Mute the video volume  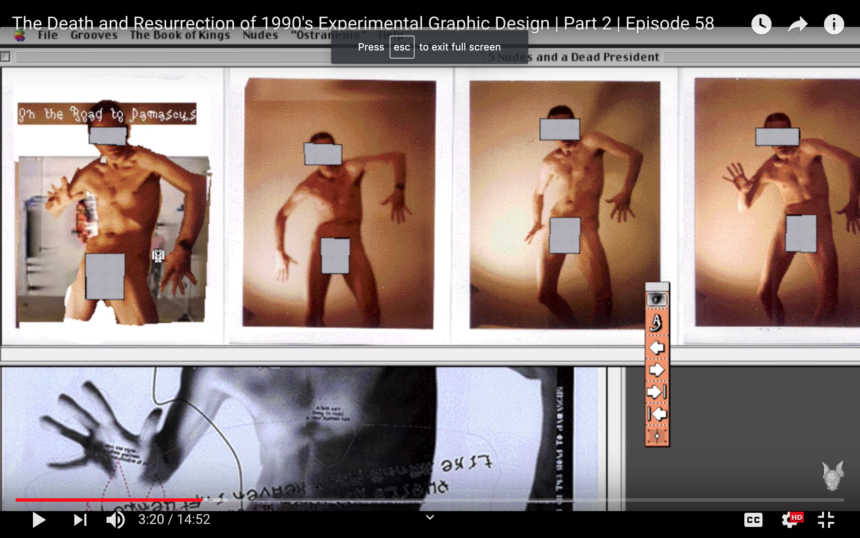(115, 520)
